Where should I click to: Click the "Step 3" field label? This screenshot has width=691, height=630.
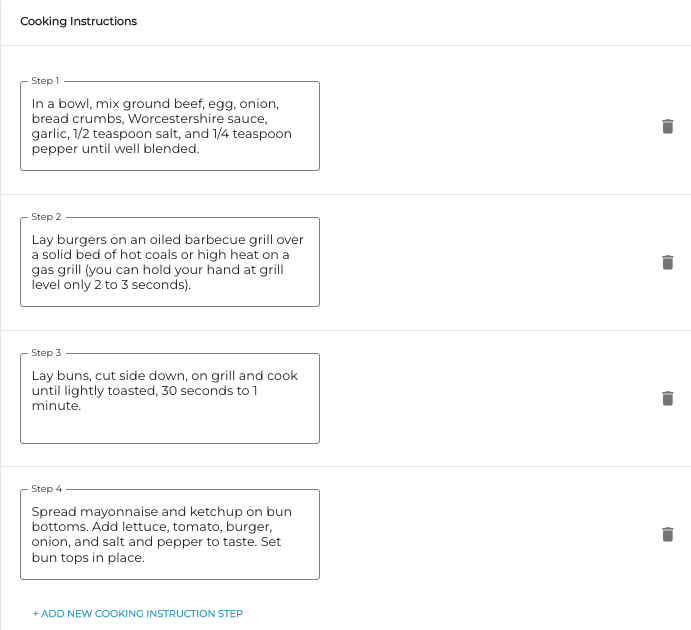click(46, 353)
